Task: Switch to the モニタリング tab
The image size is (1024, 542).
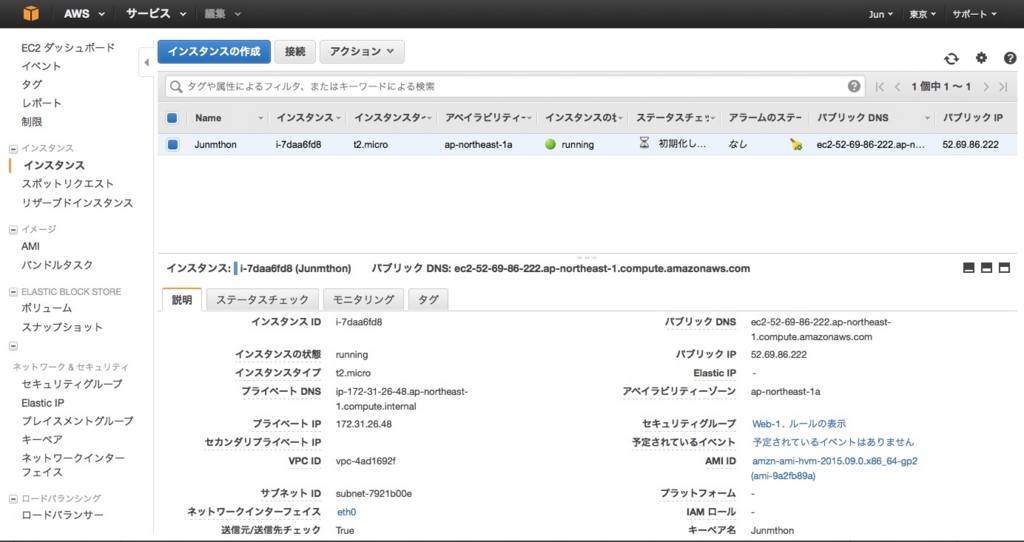Action: pos(364,300)
